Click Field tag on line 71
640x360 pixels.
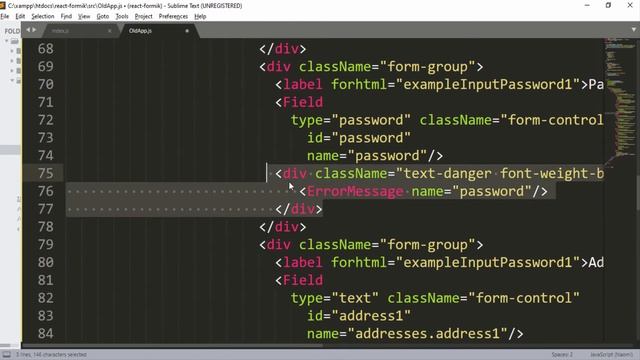click(303, 102)
